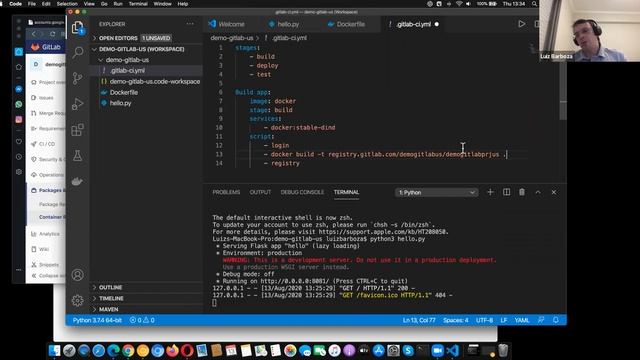Switch to the Problems panel tab
The width and height of the screenshot is (640, 360).
[x=226, y=192]
